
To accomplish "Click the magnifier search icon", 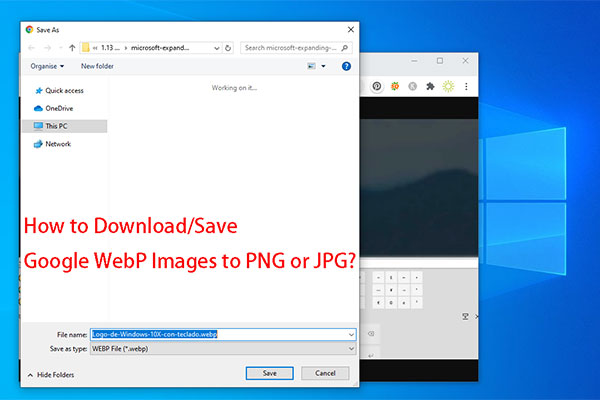I will [345, 48].
